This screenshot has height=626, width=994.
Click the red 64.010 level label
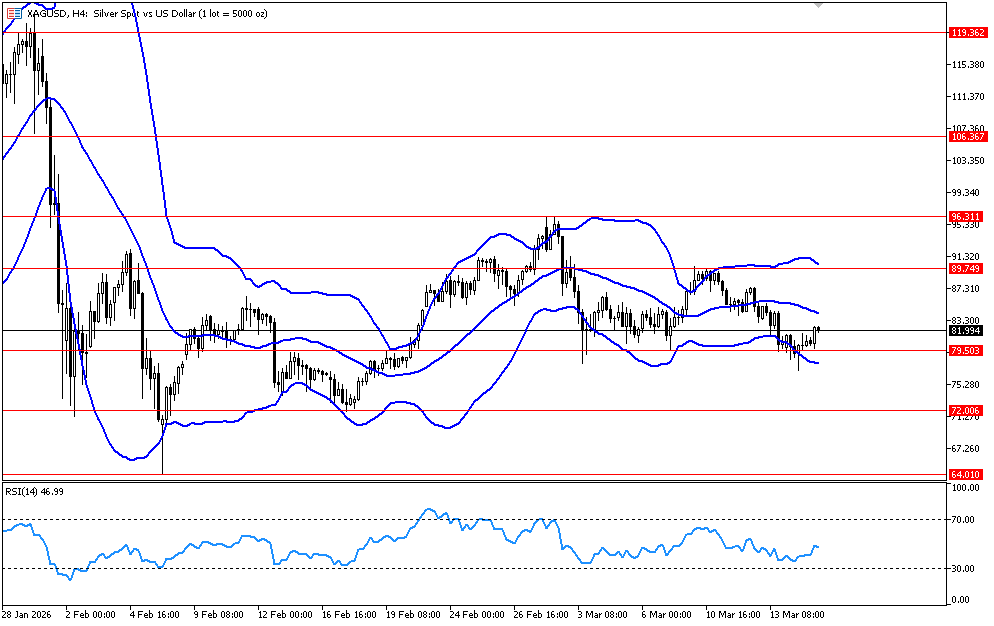pyautogui.click(x=968, y=474)
